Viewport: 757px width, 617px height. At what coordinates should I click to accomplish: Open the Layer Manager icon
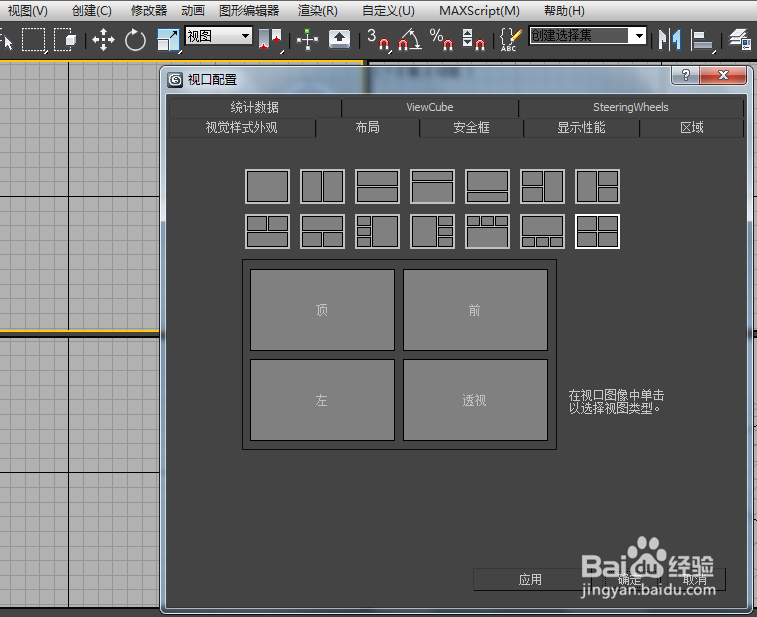[740, 40]
